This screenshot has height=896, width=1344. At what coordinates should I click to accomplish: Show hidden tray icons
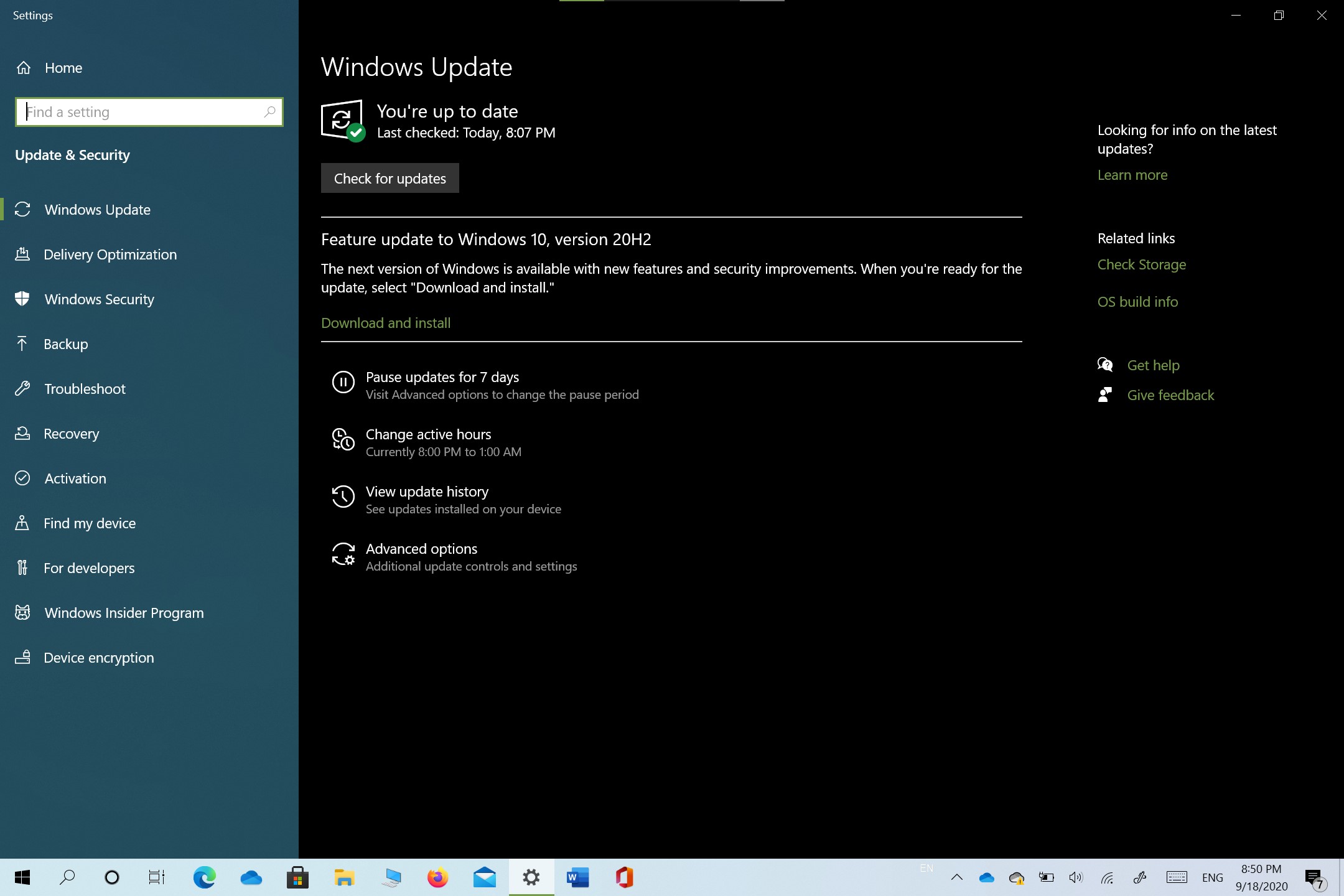957,877
